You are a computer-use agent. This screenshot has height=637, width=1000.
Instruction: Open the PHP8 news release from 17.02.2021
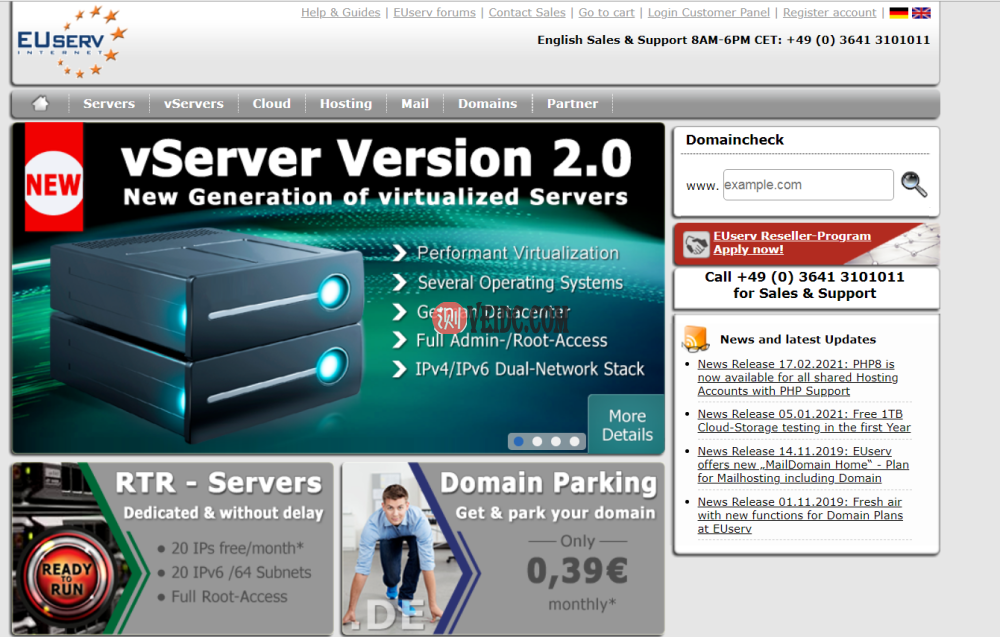797,377
